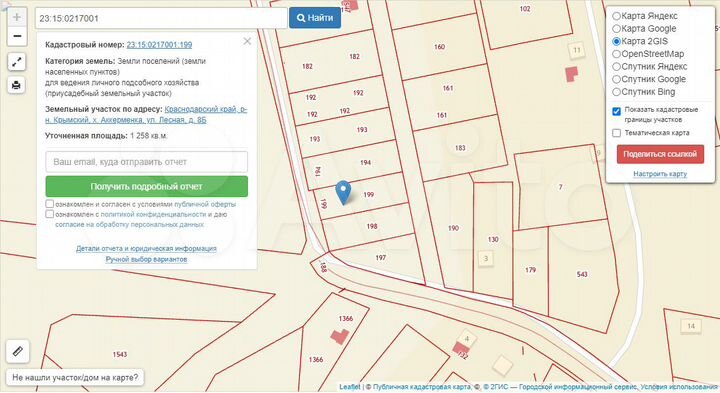Open Детали отчета и юридическая информация link

pyautogui.click(x=146, y=248)
